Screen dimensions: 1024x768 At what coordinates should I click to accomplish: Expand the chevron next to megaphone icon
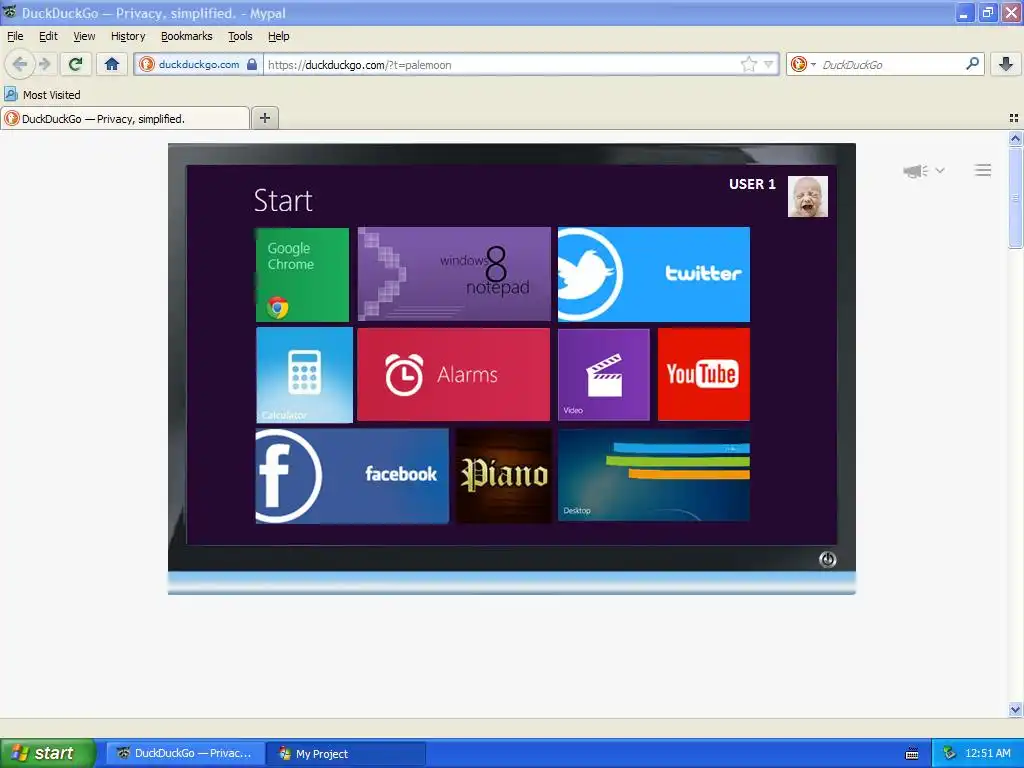coord(940,170)
